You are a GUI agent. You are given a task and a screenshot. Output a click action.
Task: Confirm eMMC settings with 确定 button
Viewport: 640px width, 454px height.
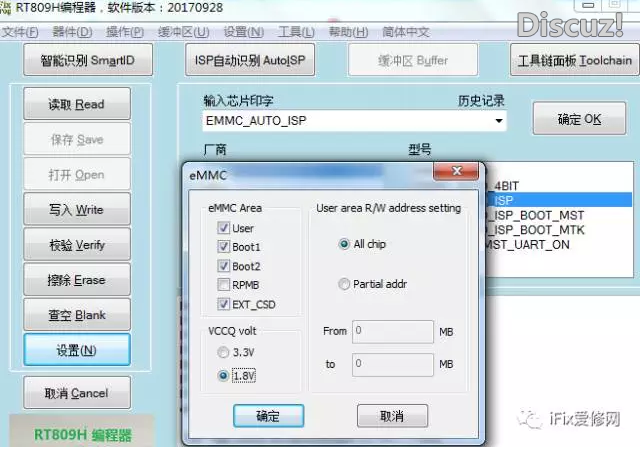click(268, 416)
